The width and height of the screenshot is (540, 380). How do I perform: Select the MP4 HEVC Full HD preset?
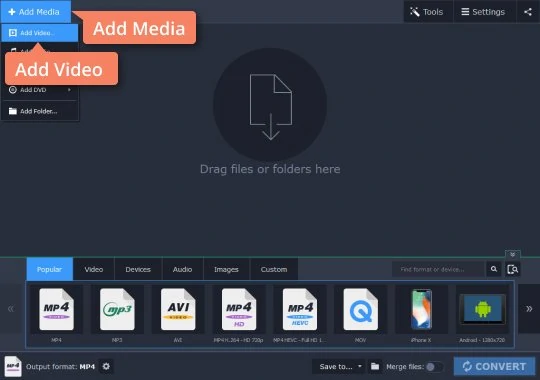click(x=300, y=309)
